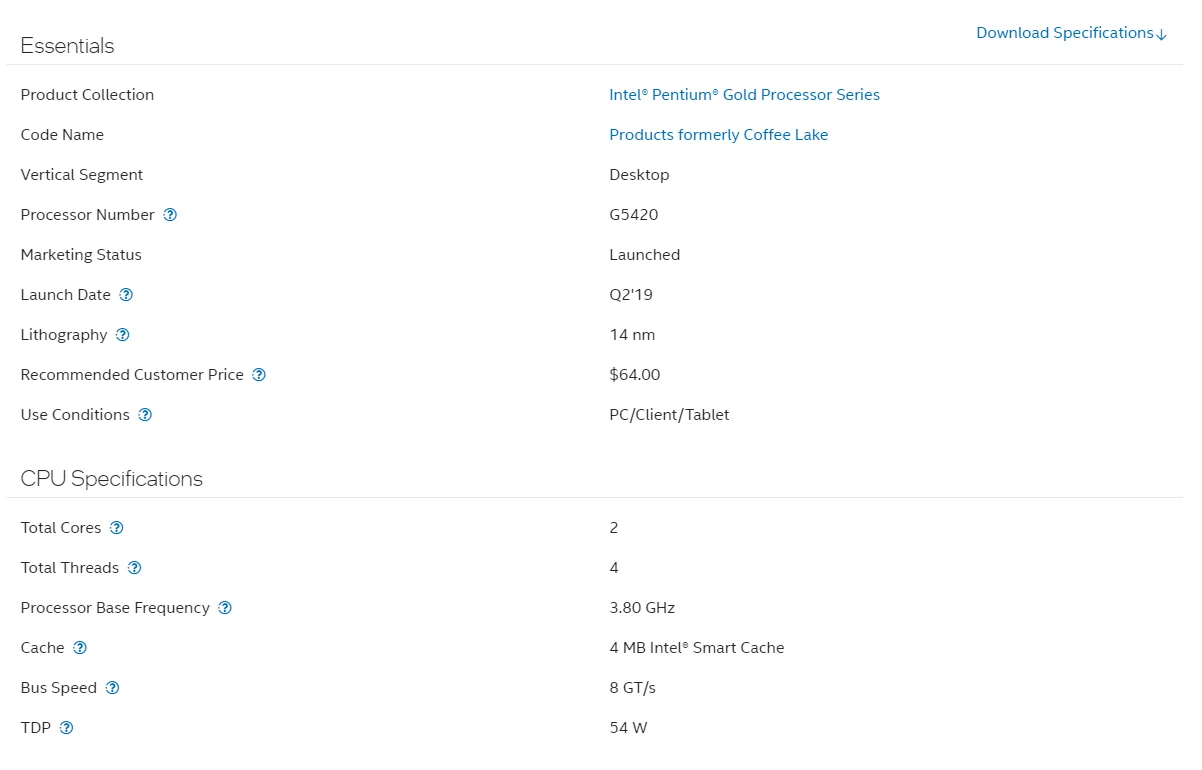
Task: Click the Lithography info icon
Action: (x=123, y=335)
